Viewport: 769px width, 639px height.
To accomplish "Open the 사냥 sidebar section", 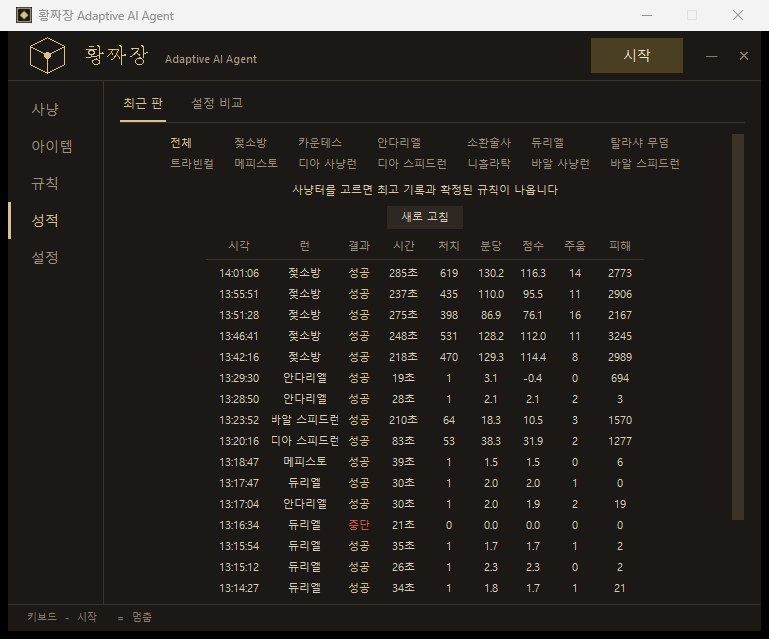I will 45,109.
